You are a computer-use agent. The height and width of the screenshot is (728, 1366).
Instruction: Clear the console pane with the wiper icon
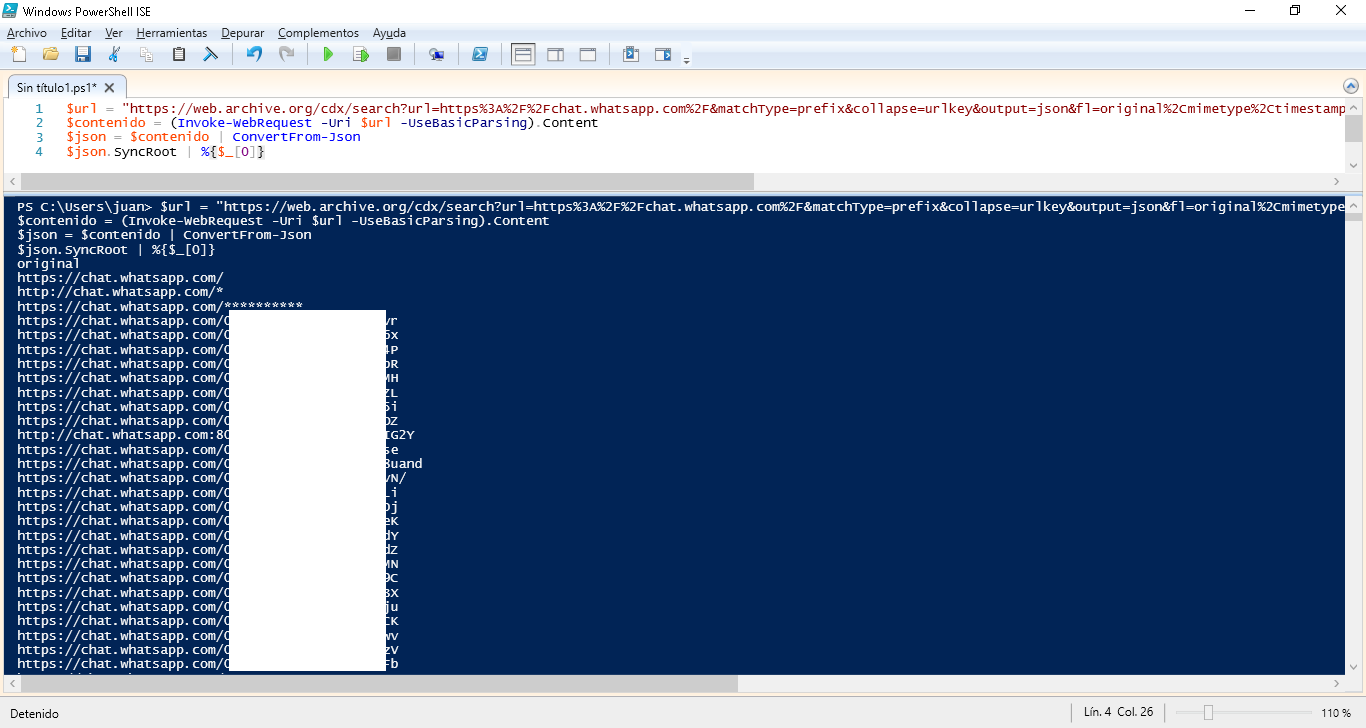(211, 54)
